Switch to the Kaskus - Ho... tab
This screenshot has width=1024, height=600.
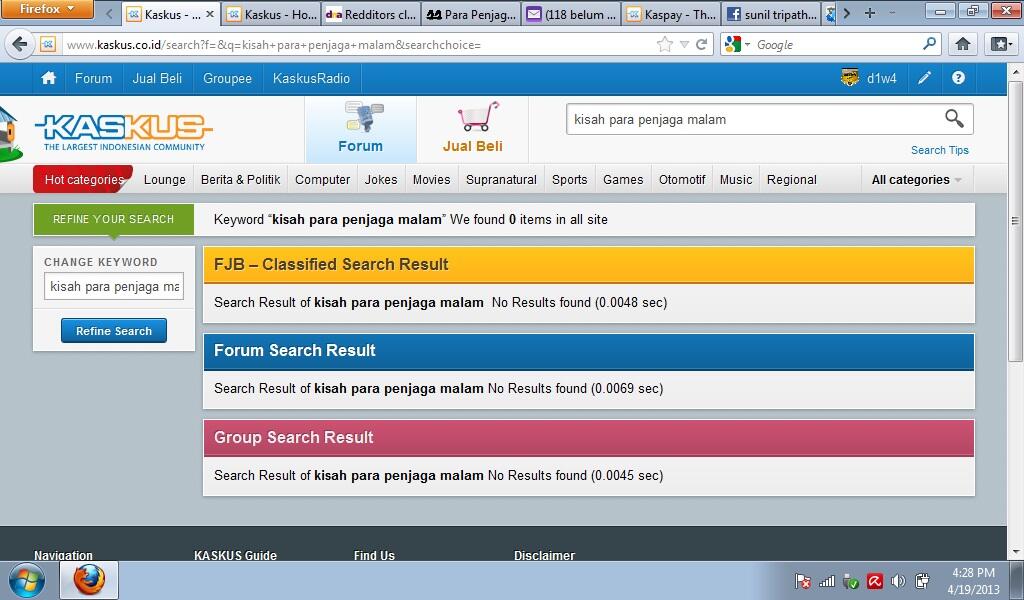272,14
